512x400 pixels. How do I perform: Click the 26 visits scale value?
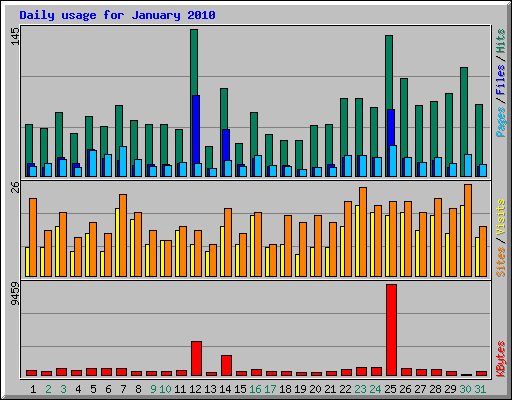pos(15,187)
